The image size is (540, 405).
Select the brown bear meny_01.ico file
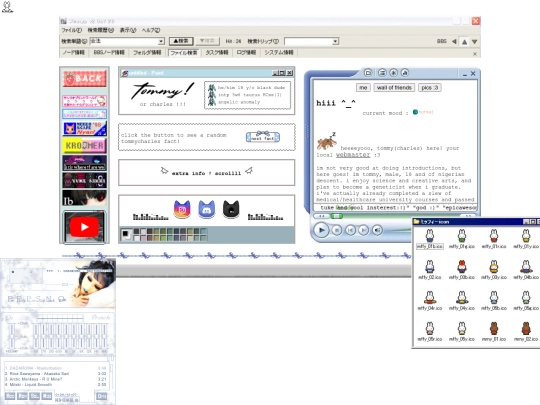tap(494, 332)
